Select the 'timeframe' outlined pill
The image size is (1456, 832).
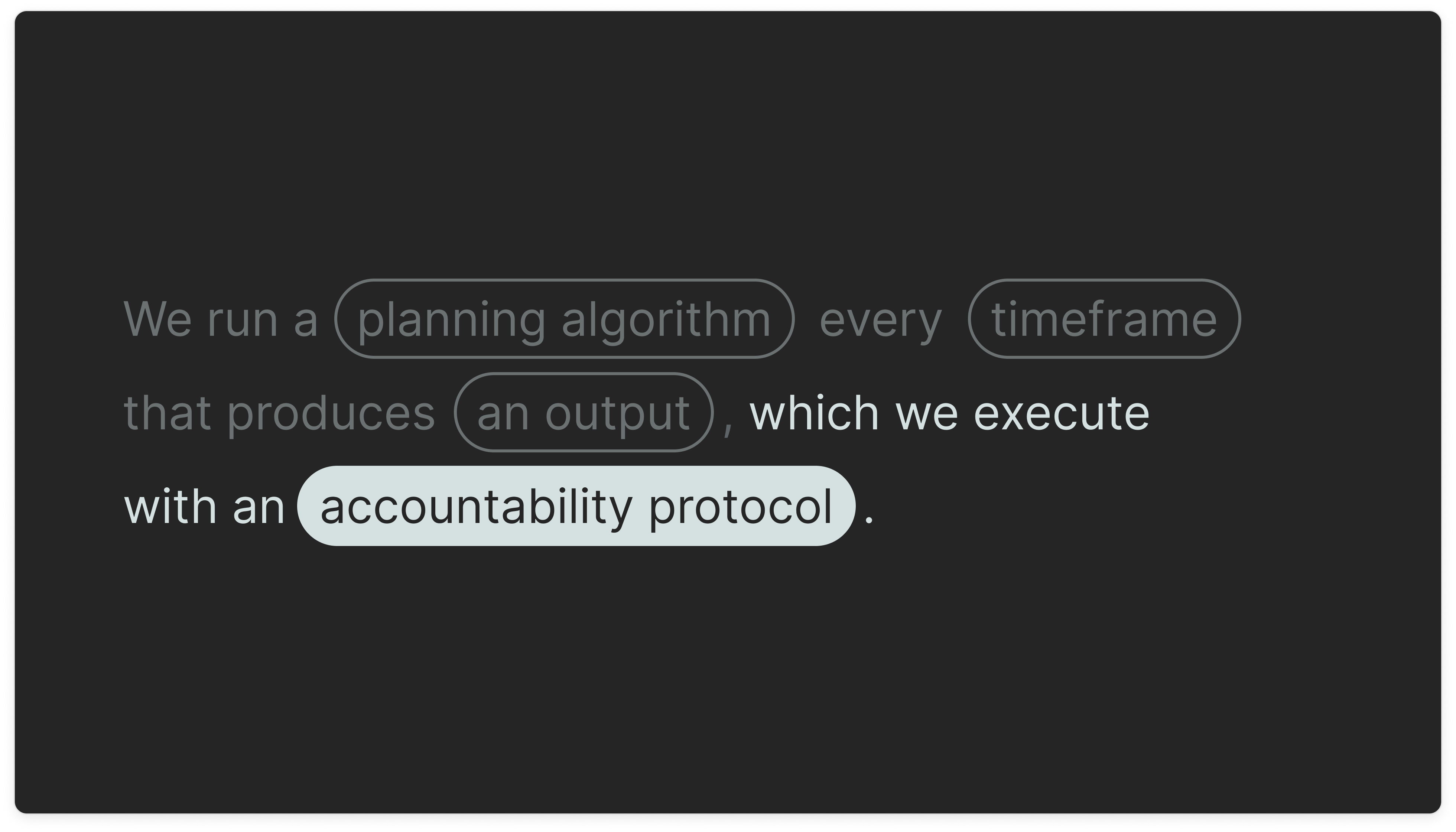[1104, 319]
